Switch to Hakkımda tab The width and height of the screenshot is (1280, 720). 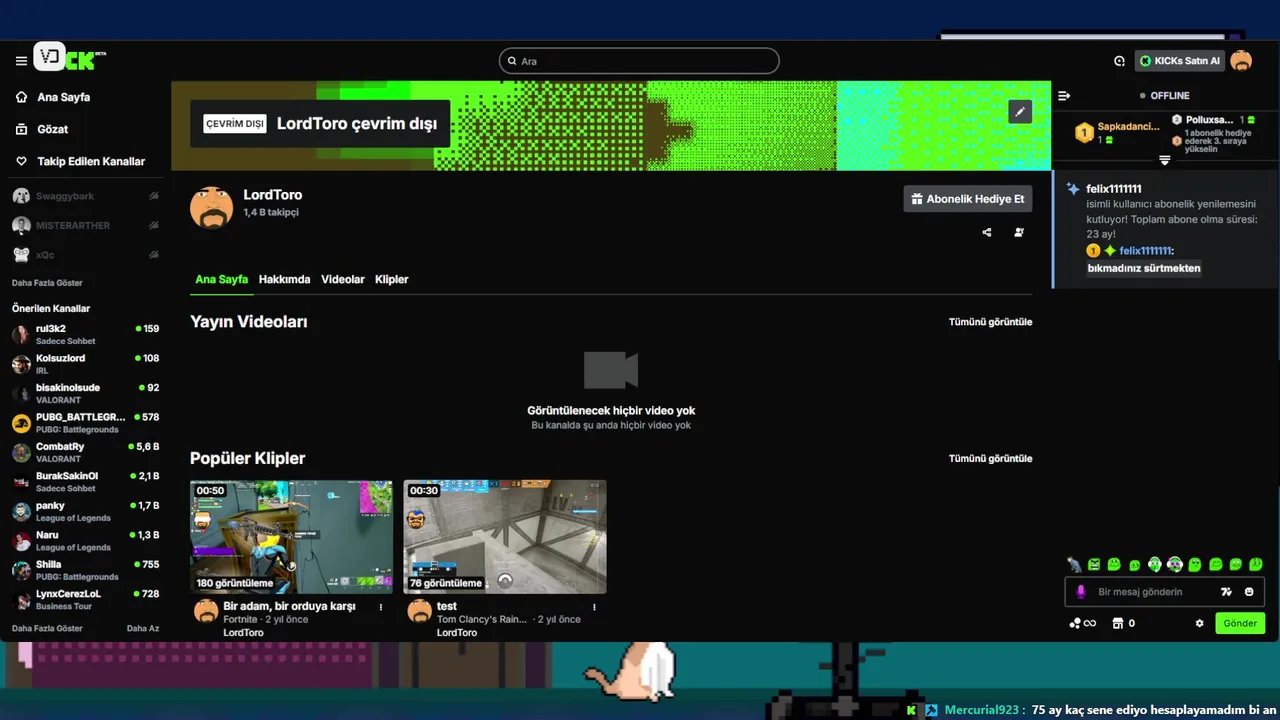coord(284,279)
